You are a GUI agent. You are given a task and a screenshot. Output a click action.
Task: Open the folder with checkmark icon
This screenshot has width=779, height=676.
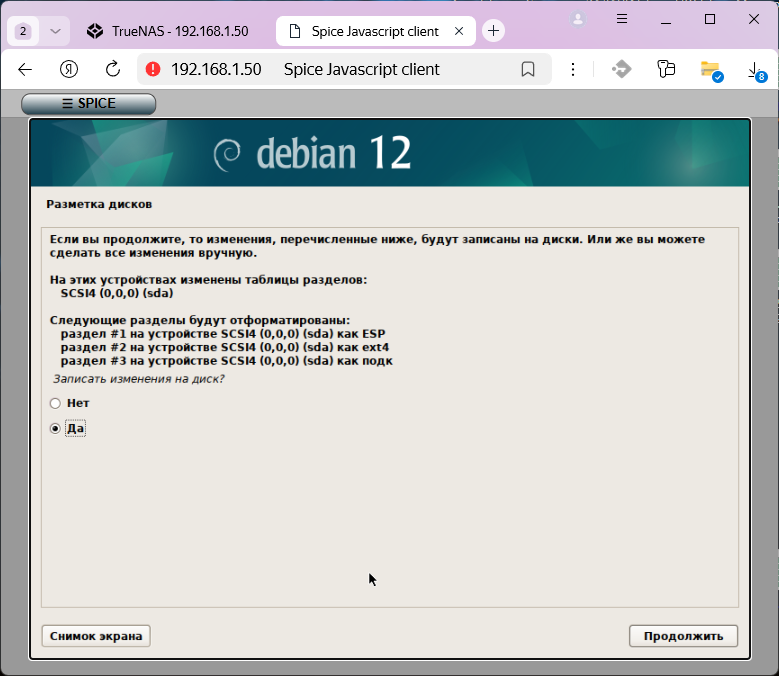(x=711, y=71)
